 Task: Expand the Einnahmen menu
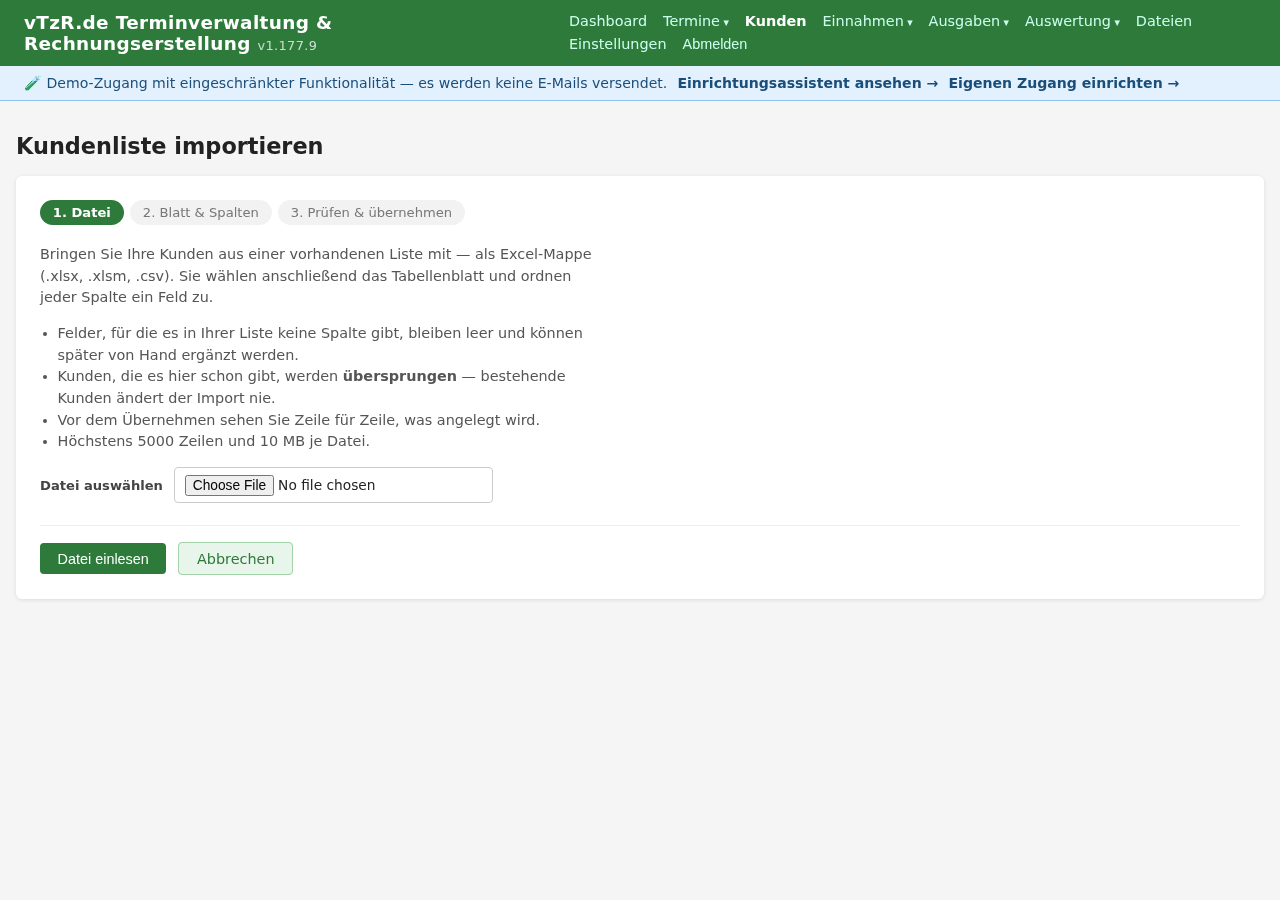click(x=867, y=21)
